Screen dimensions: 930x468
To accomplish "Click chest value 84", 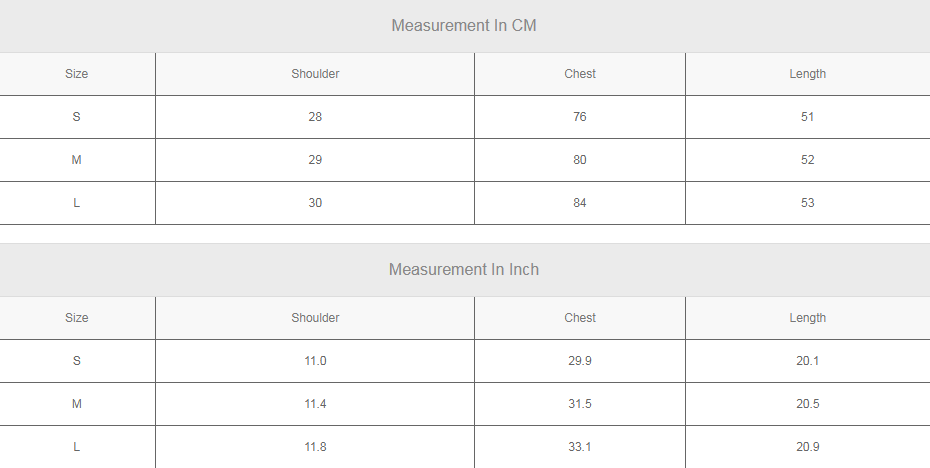I will (x=579, y=203).
